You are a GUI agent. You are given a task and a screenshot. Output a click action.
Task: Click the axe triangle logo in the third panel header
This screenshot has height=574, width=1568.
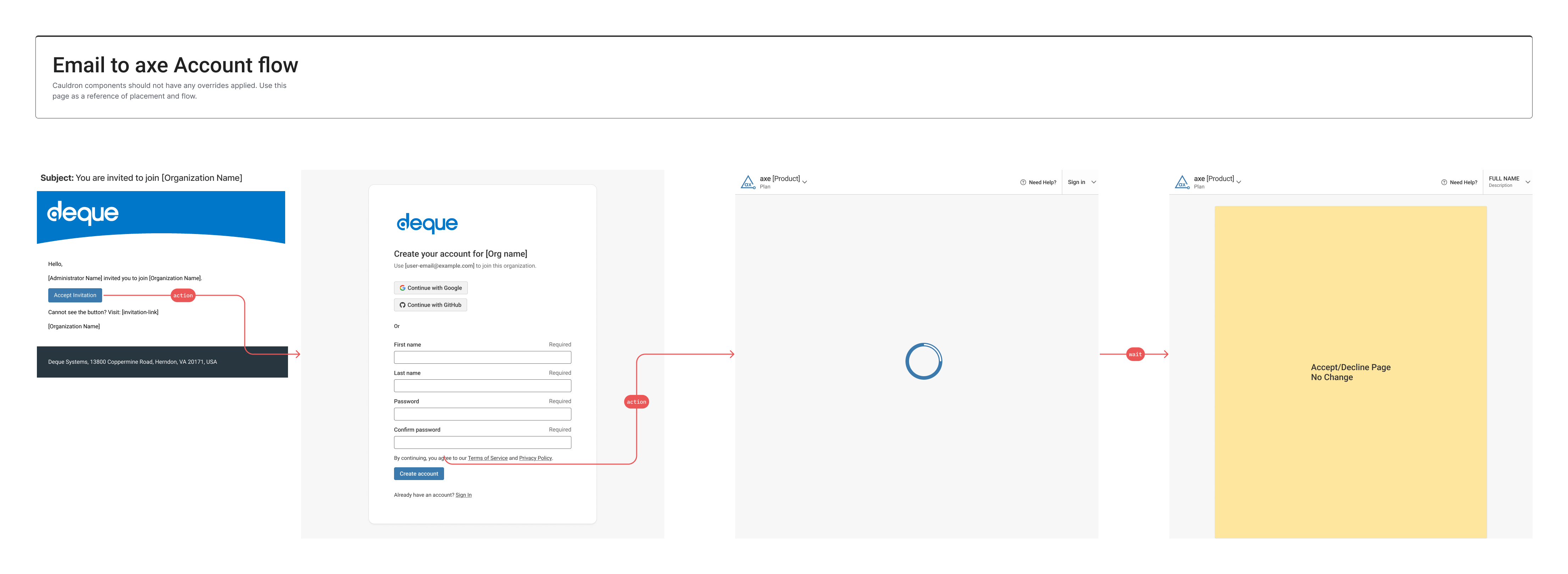pos(748,182)
